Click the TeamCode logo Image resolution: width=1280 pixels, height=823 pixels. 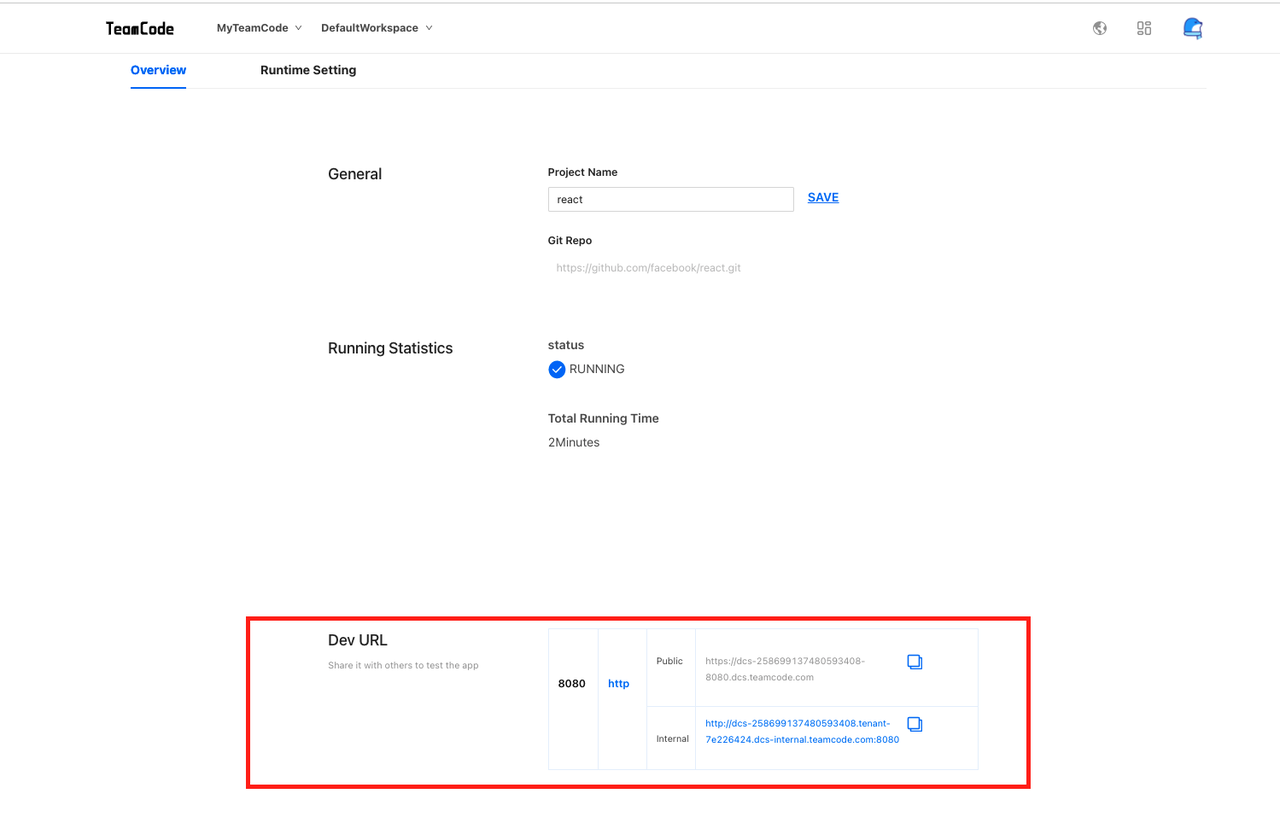140,28
